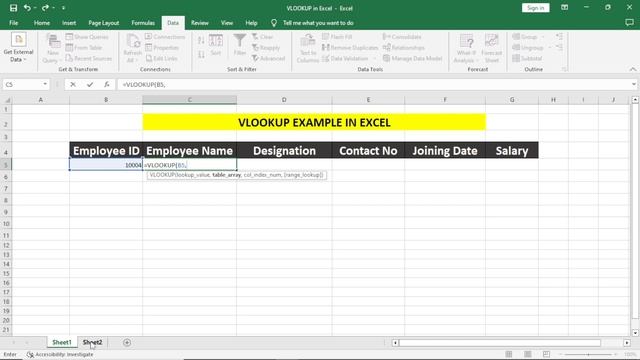
Task: Click Reapply filter
Action: point(266,48)
